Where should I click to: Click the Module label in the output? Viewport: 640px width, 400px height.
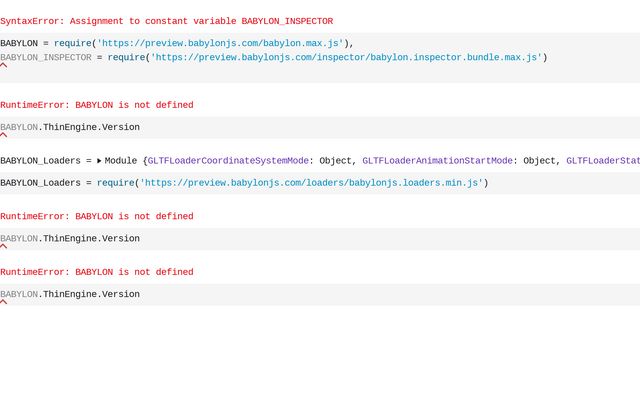[x=123, y=161]
